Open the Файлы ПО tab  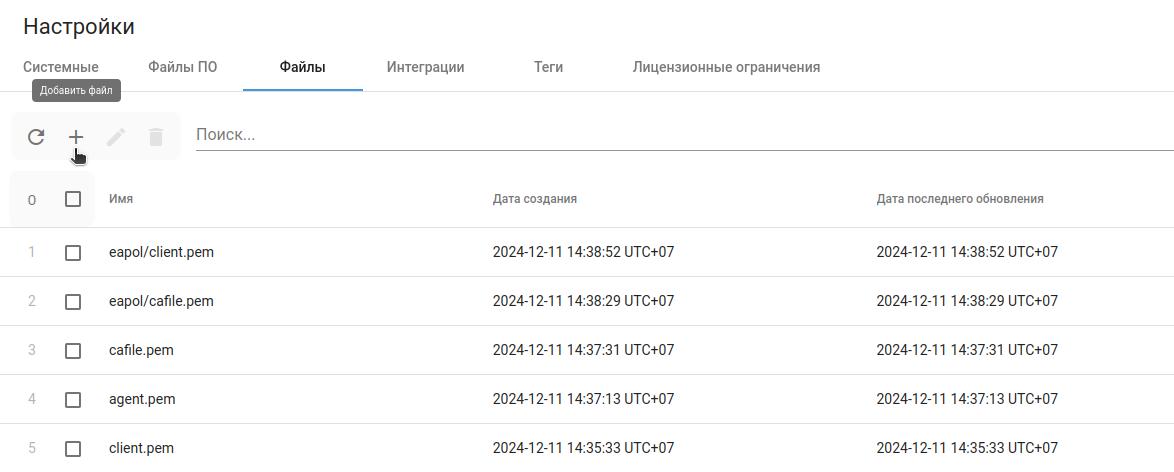pos(183,68)
